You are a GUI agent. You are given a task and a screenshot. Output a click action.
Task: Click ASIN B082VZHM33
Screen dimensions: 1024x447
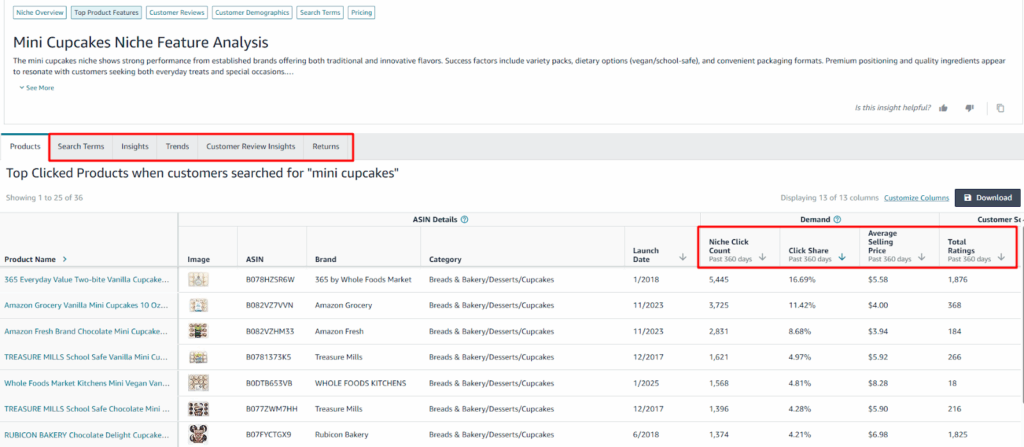point(270,331)
